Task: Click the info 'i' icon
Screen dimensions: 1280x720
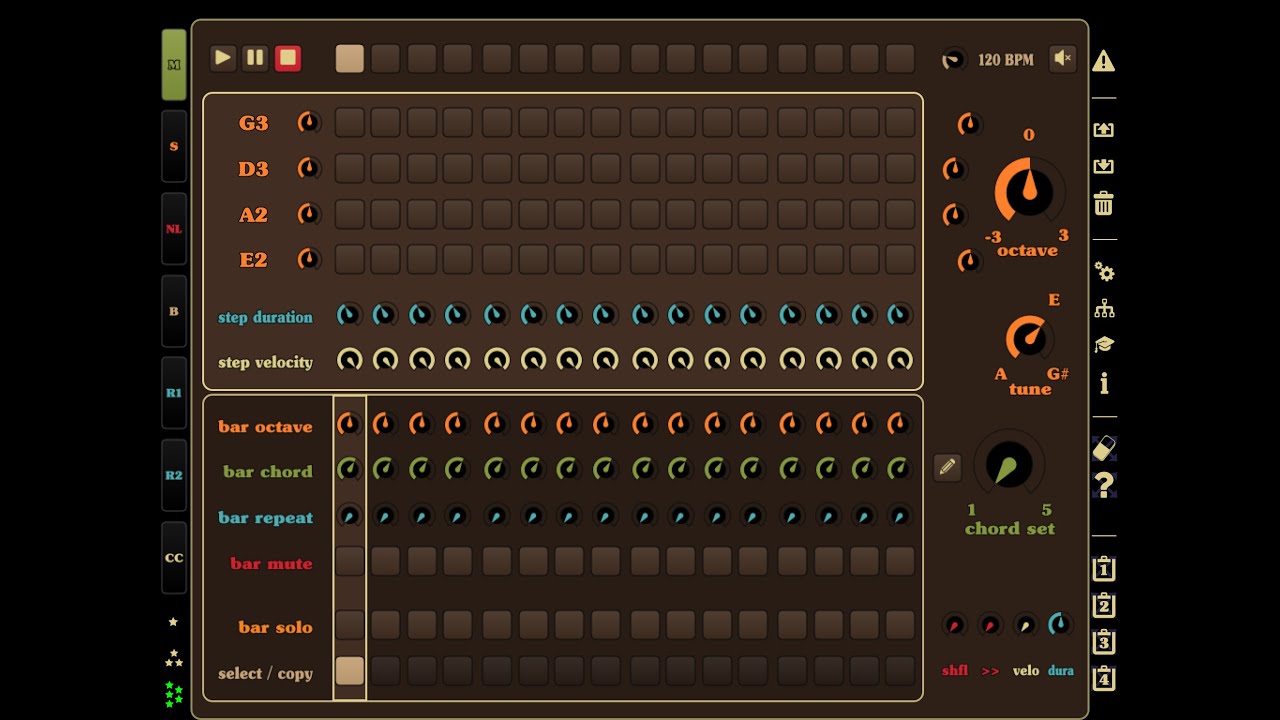Action: pos(1104,383)
